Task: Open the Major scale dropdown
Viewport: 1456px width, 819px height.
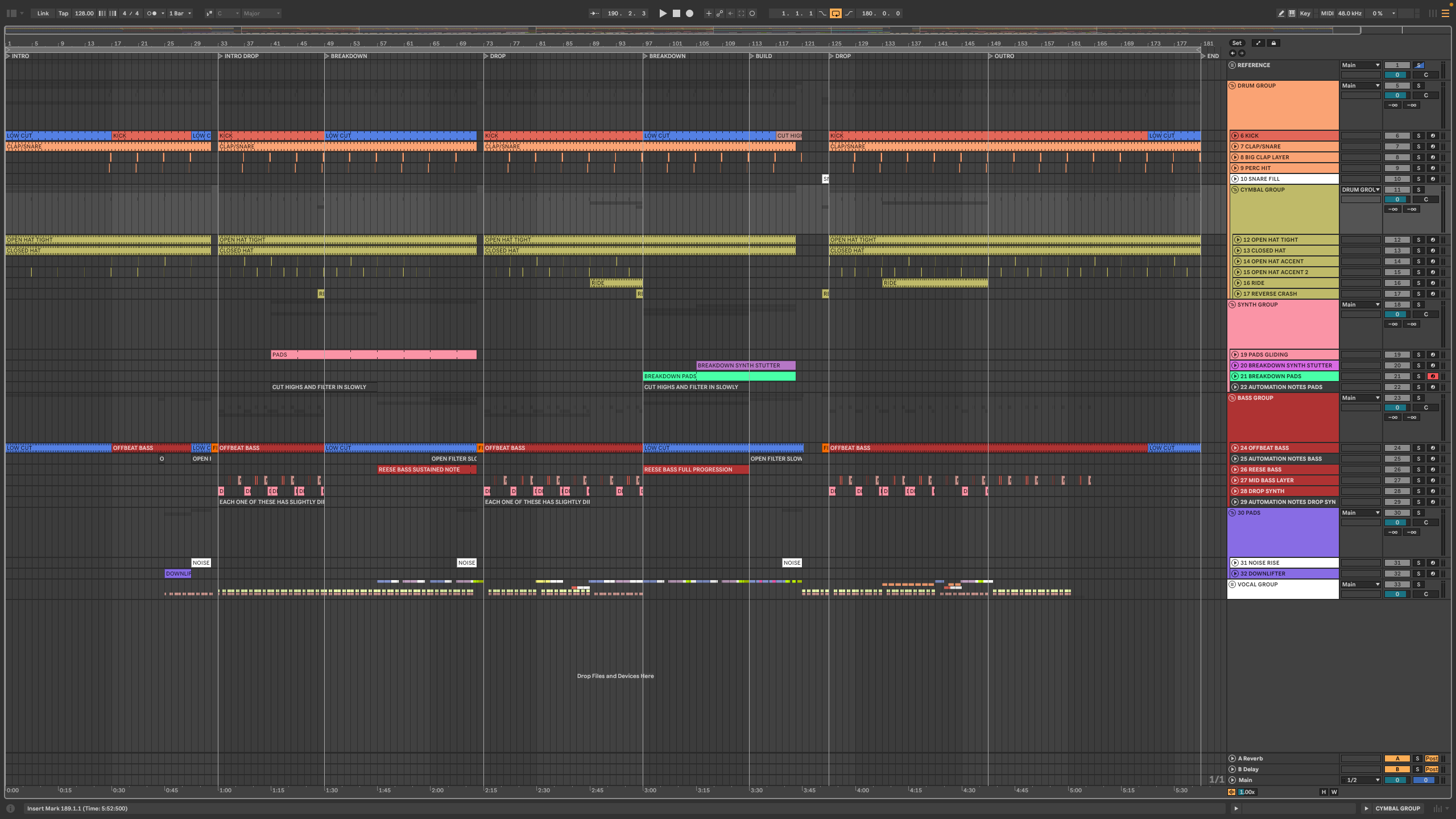Action: pos(262,13)
